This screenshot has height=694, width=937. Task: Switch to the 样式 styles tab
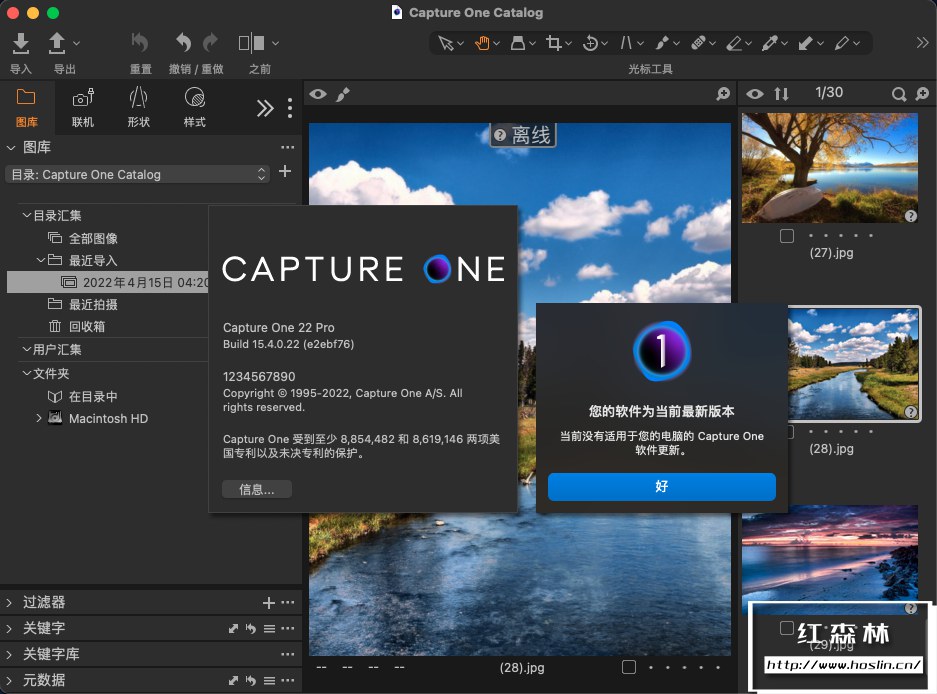tap(194, 107)
